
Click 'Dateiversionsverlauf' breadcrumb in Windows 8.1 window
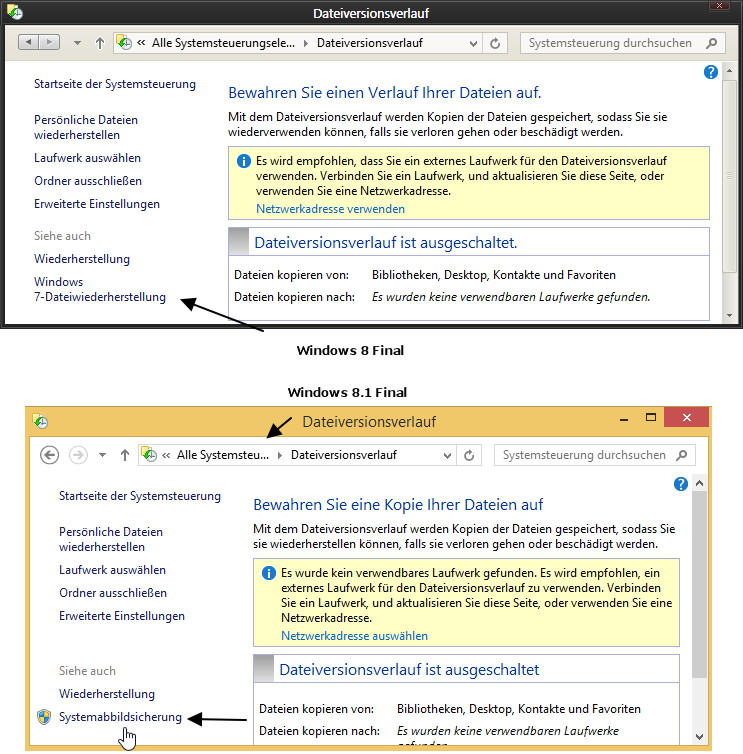pos(344,455)
